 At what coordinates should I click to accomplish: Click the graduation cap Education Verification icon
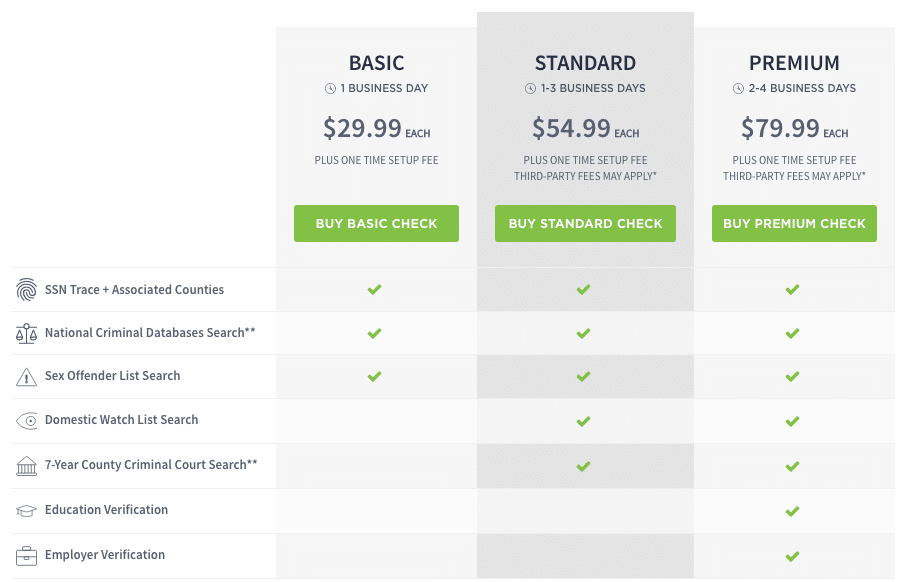(27, 511)
